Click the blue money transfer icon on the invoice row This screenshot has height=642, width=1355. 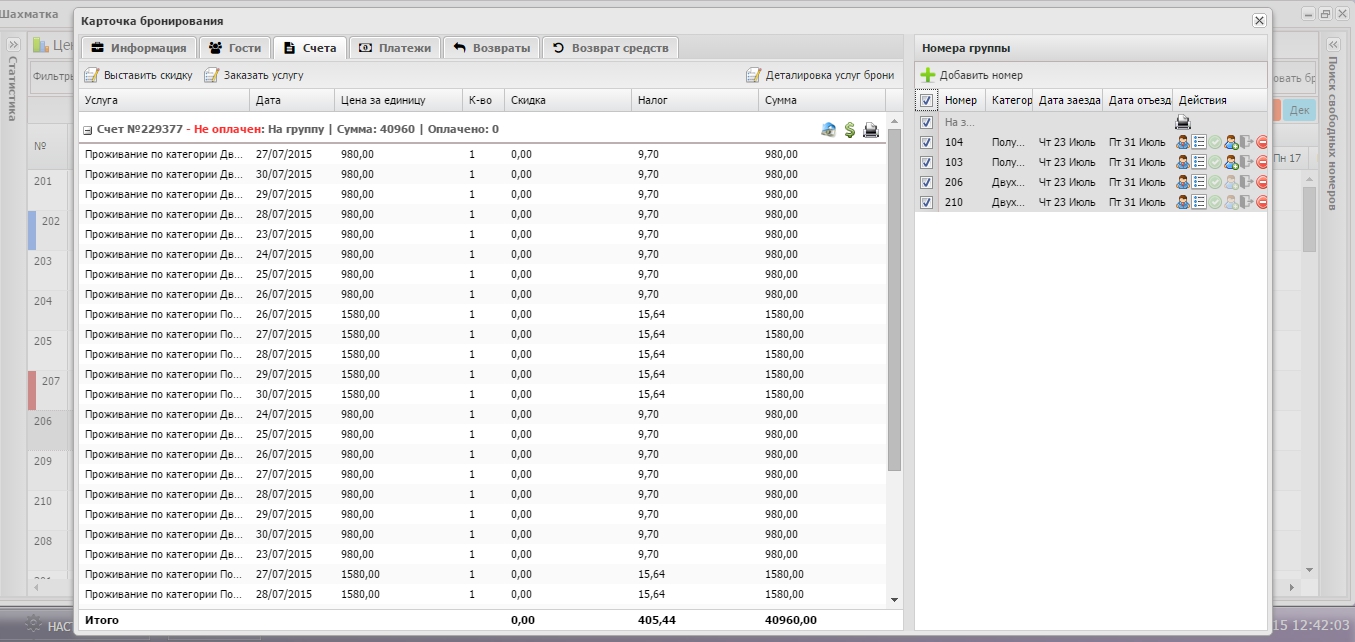point(828,130)
